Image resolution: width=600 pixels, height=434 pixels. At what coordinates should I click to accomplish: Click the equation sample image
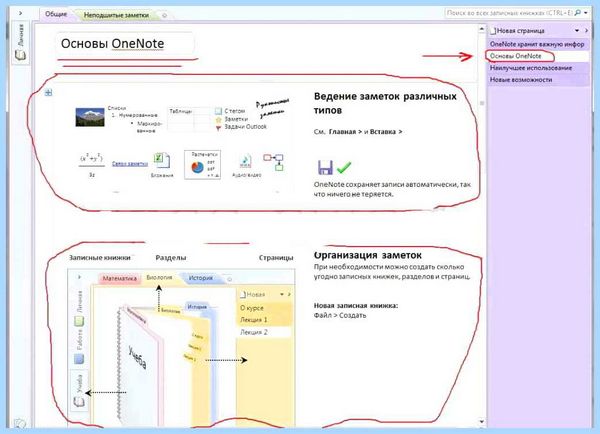pos(91,165)
